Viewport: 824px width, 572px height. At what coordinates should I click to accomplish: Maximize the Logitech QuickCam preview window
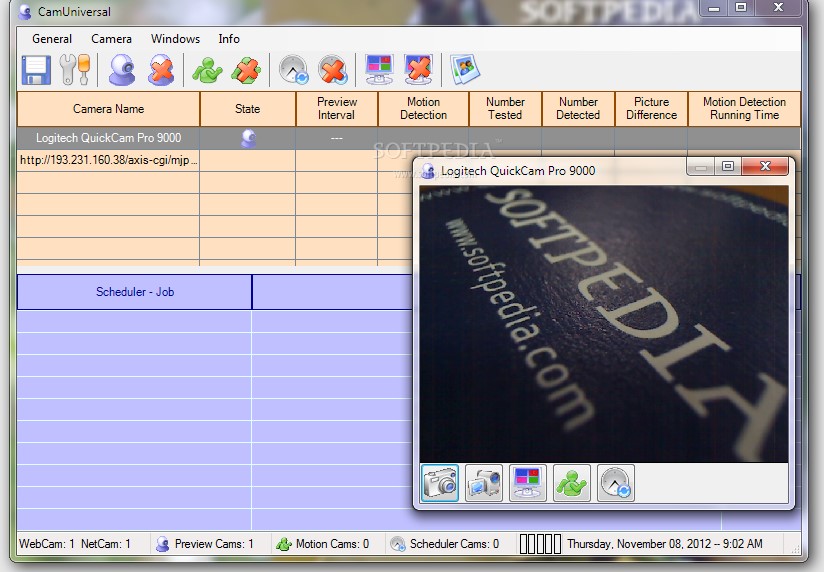(728, 167)
